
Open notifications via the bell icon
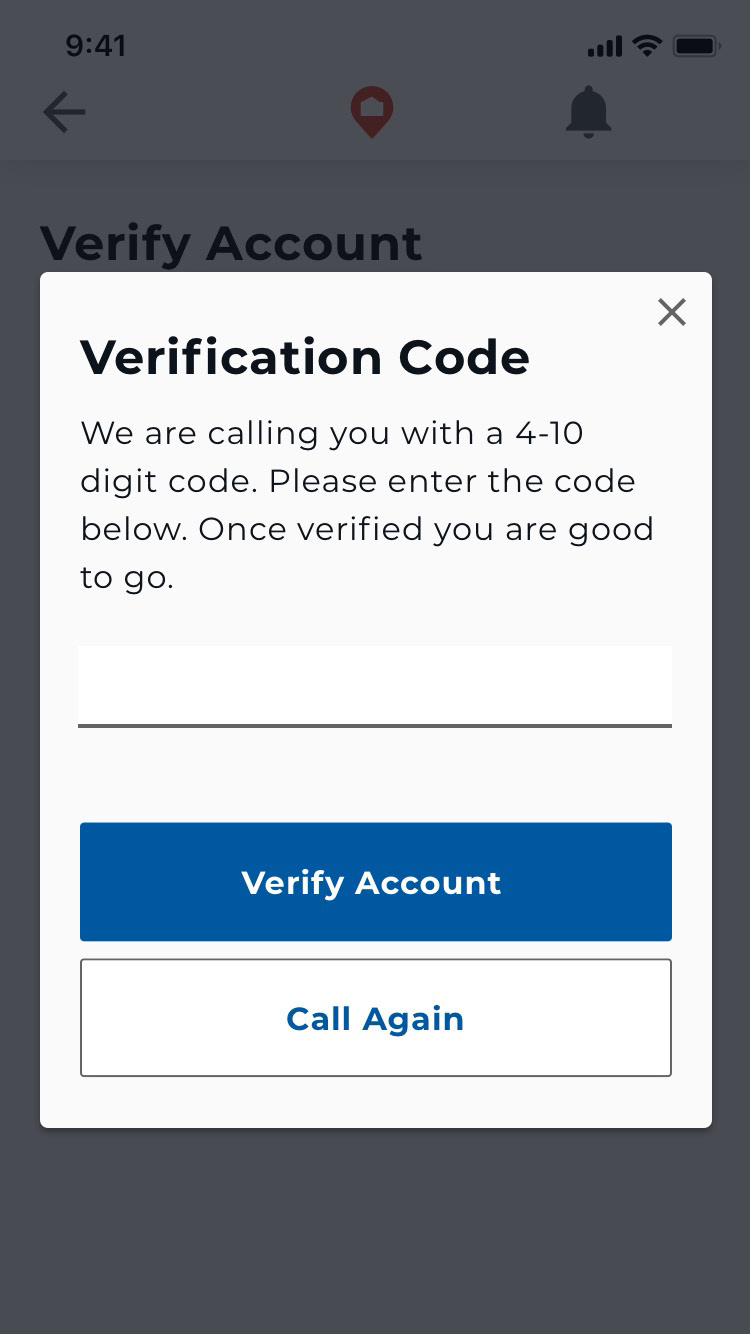point(588,112)
